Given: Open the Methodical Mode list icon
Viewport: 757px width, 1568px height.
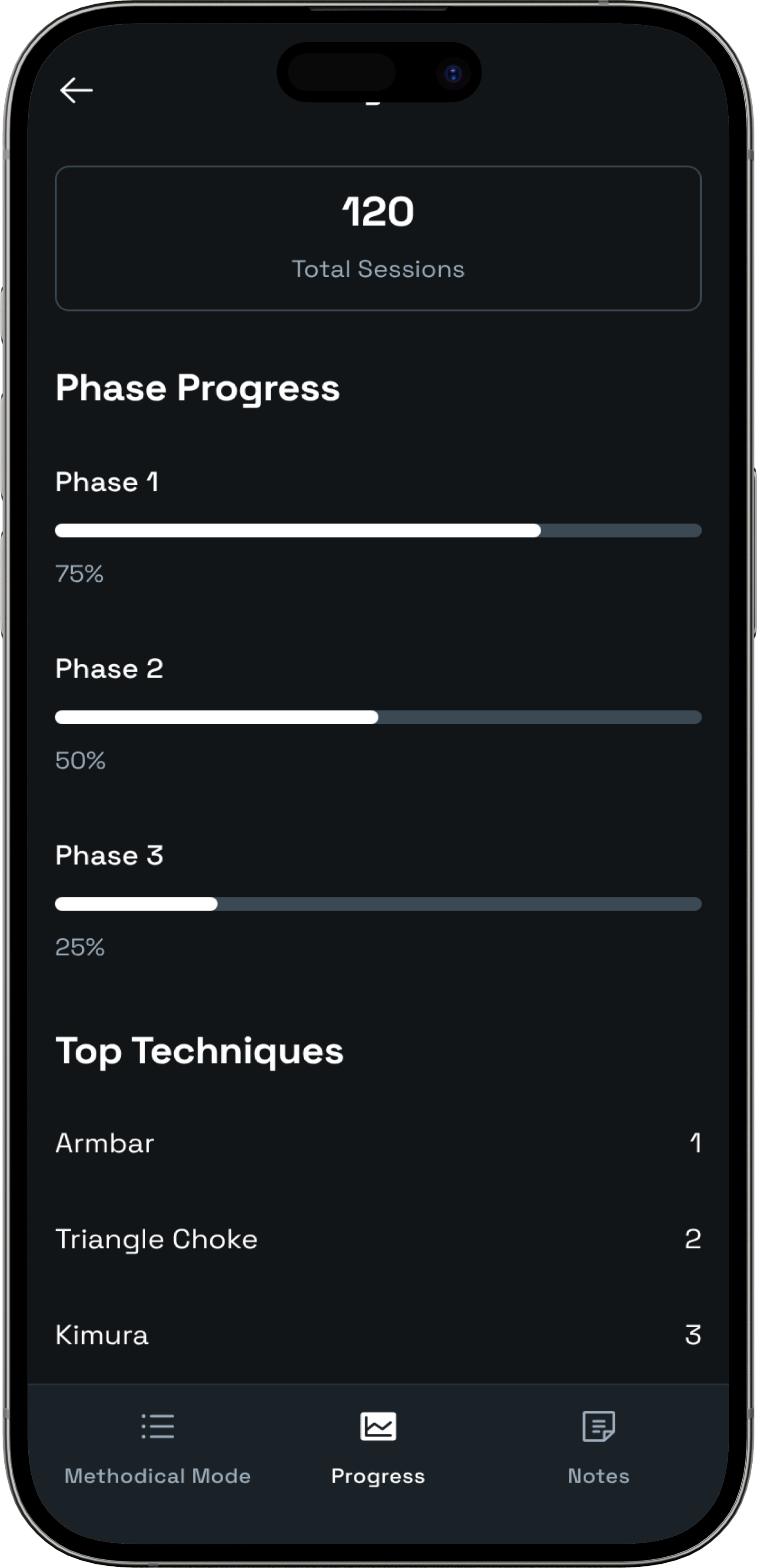Looking at the screenshot, I should point(158,1426).
